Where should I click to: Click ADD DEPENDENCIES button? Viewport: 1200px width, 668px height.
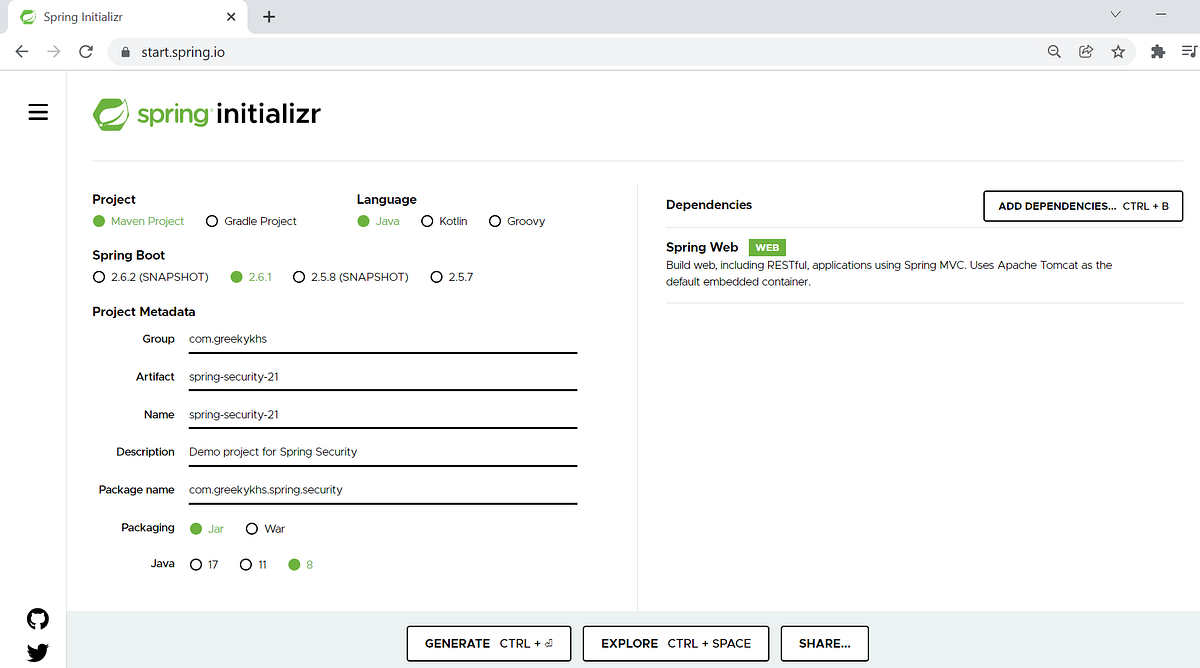tap(1082, 206)
